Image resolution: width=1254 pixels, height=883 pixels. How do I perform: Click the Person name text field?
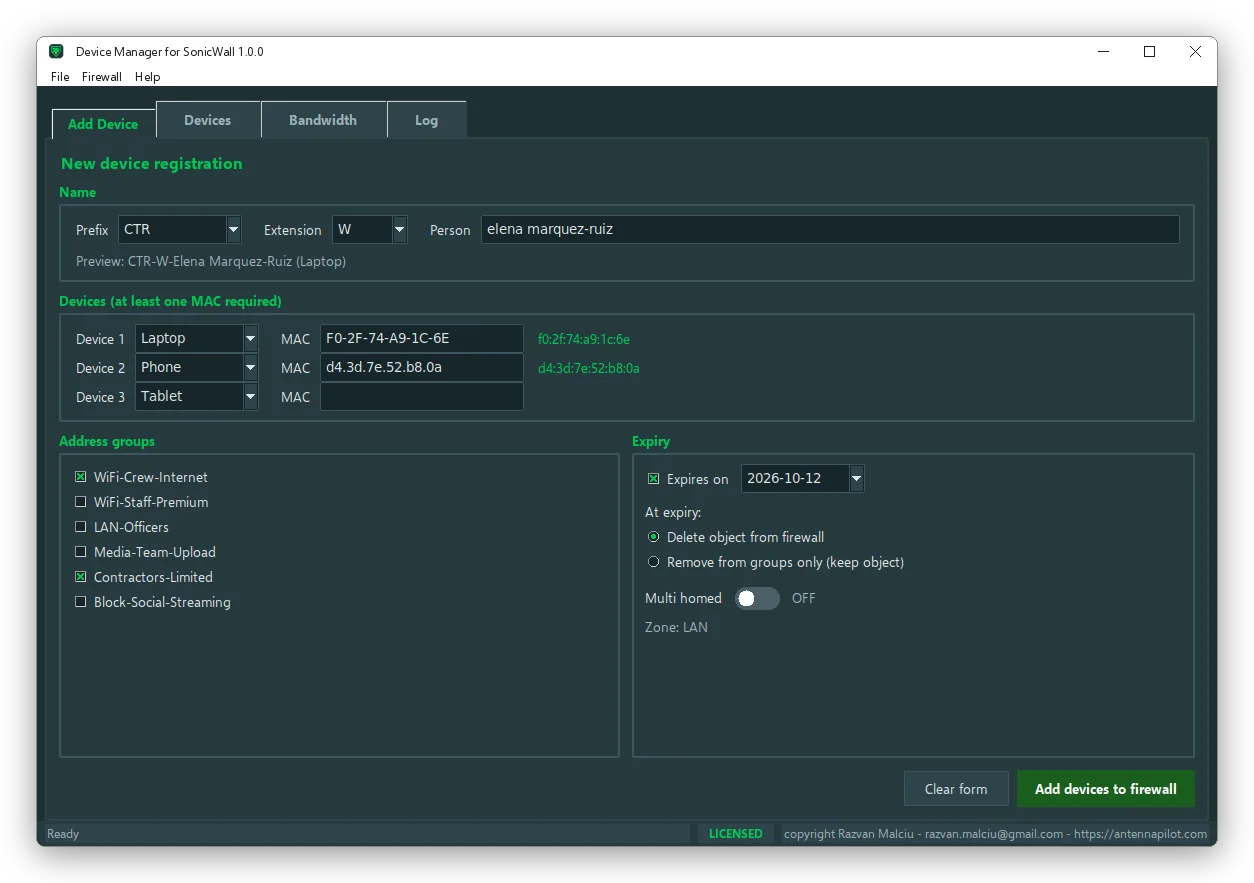(830, 229)
